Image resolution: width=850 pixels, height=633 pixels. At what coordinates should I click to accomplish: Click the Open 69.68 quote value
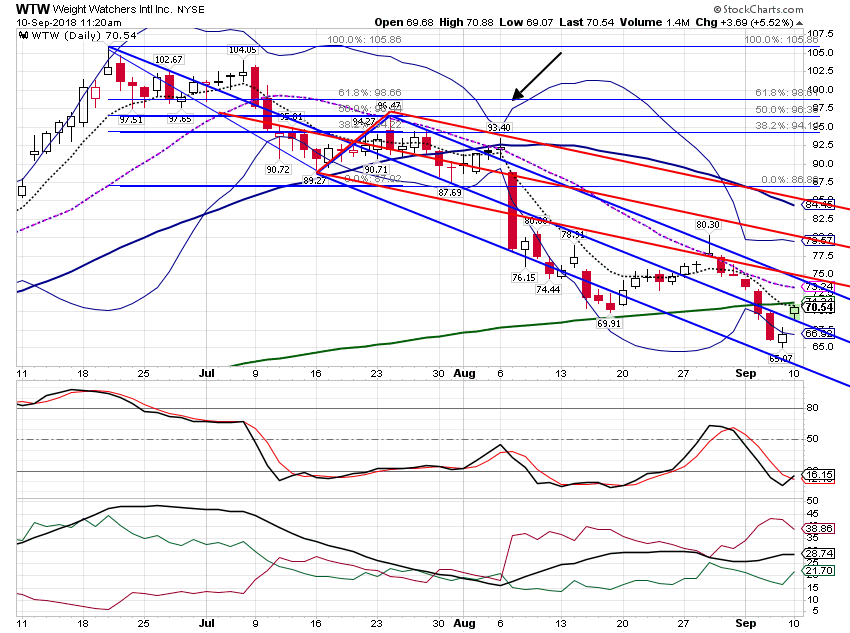404,22
